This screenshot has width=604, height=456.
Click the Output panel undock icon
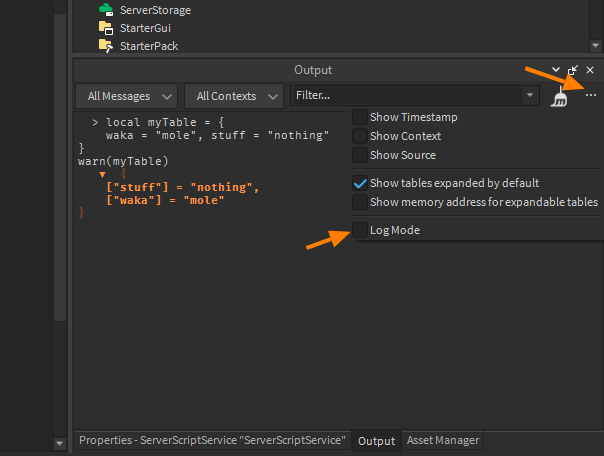click(572, 70)
